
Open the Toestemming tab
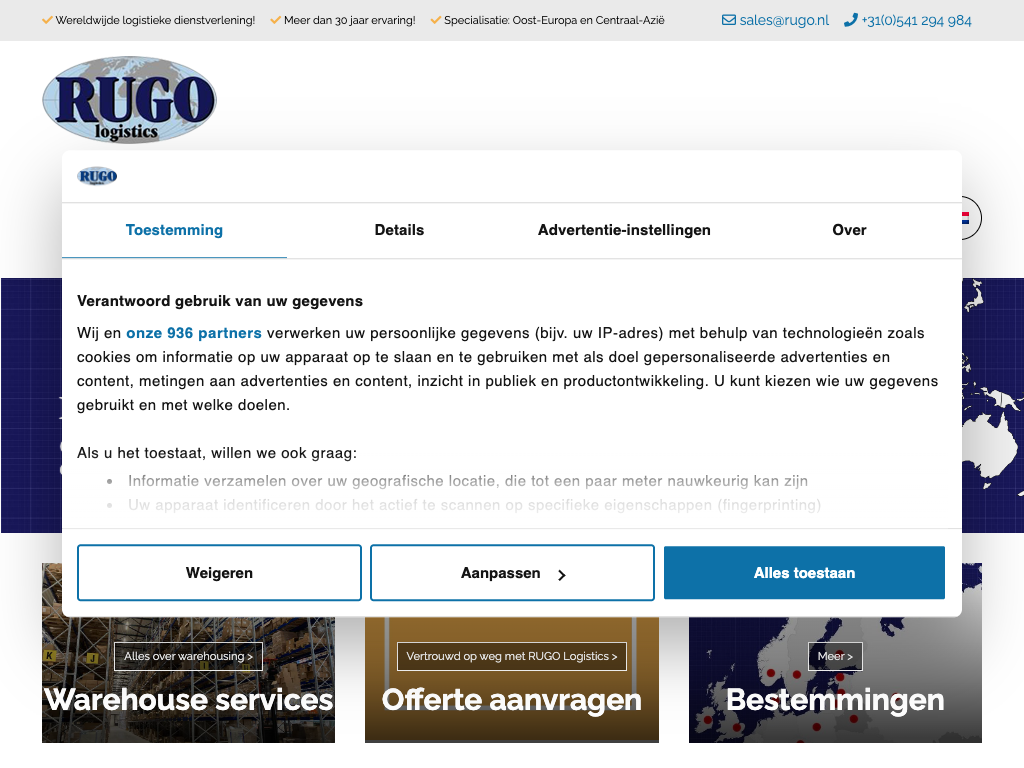point(174,230)
